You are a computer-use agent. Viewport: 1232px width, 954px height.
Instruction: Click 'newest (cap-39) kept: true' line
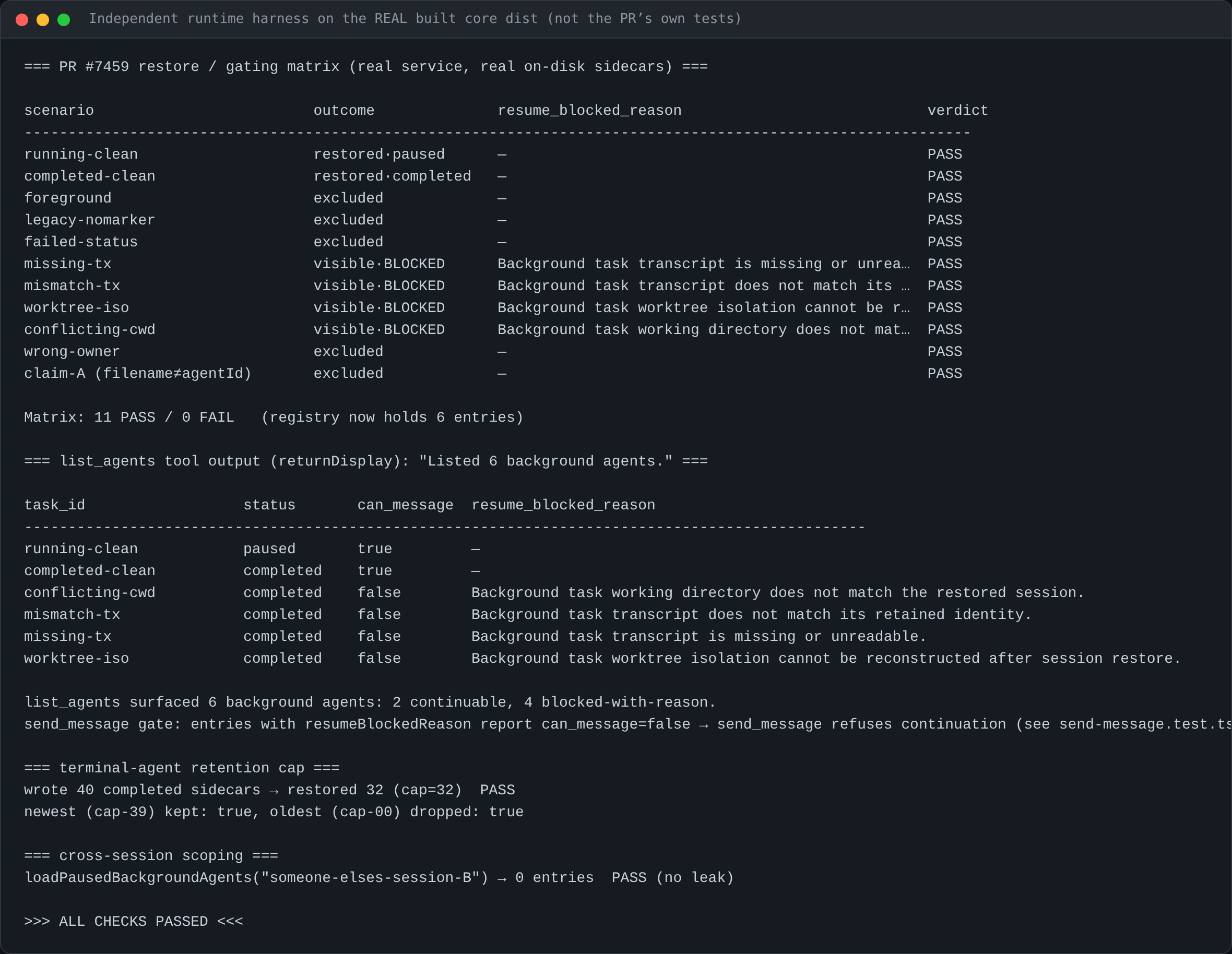[274, 813]
